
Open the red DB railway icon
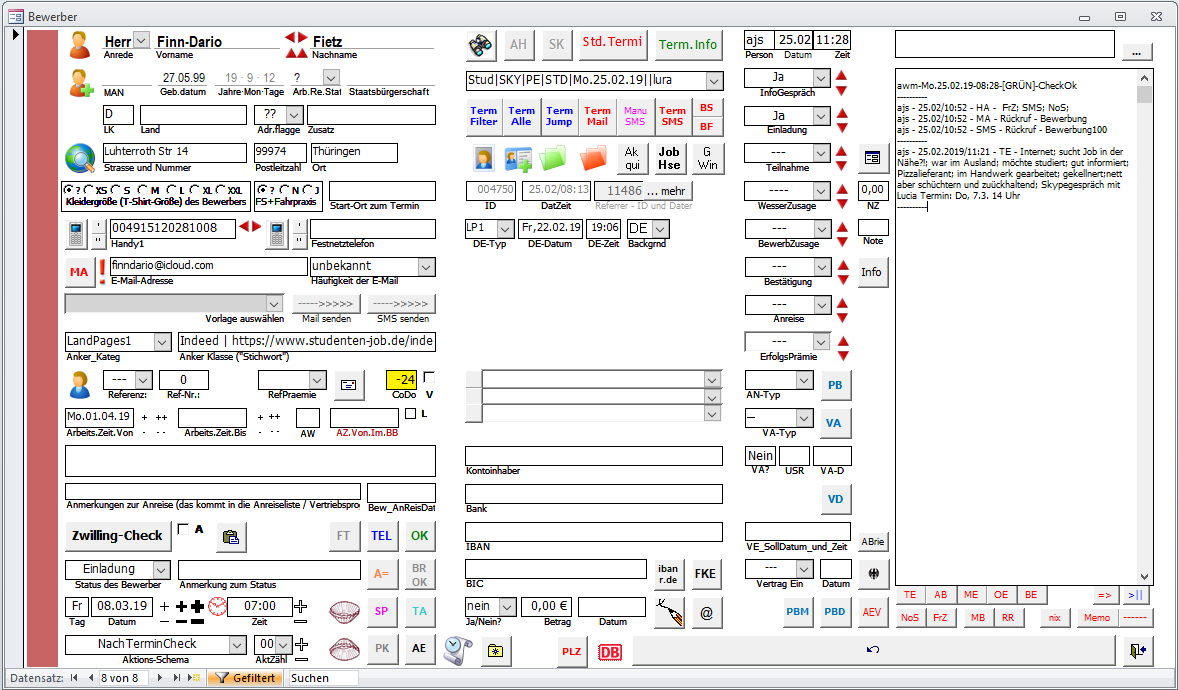(x=609, y=651)
